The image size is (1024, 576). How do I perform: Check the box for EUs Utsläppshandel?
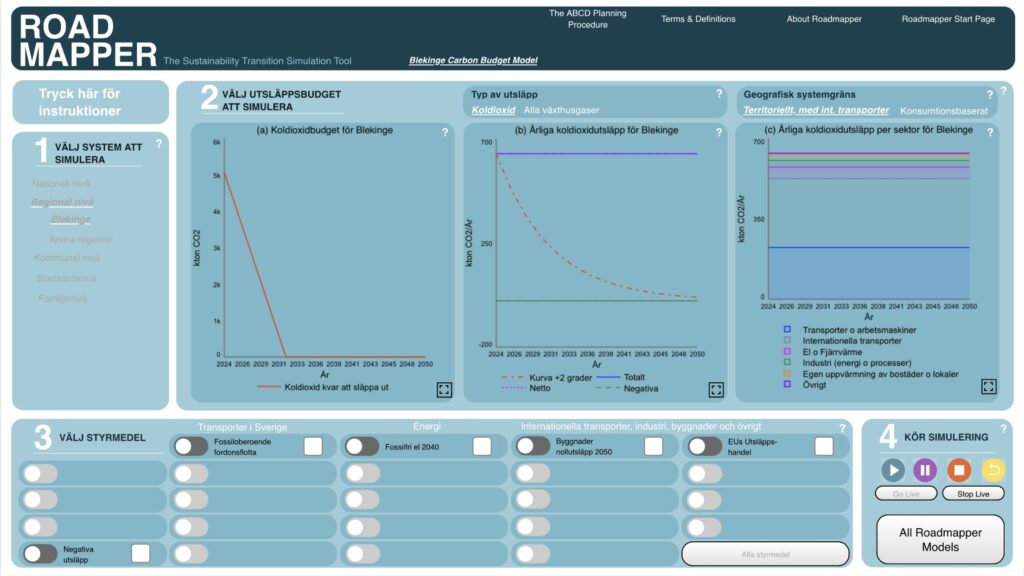coord(824,446)
